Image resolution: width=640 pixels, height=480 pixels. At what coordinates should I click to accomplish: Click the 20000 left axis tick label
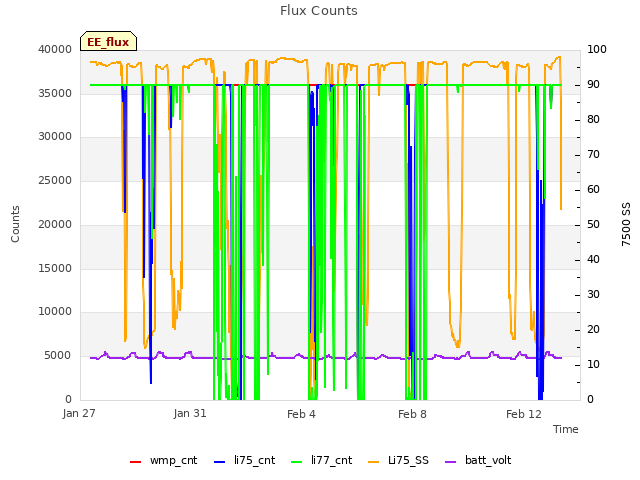coord(55,224)
